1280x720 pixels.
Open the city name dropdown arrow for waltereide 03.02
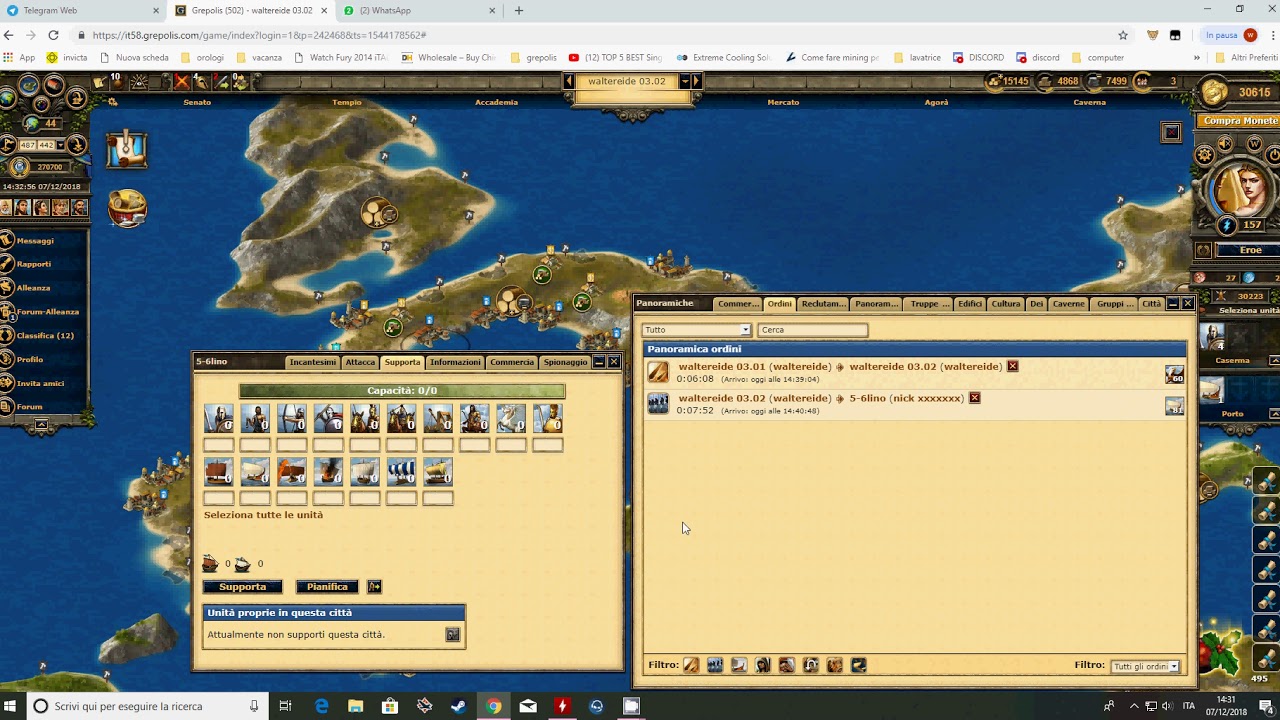pyautogui.click(x=684, y=81)
